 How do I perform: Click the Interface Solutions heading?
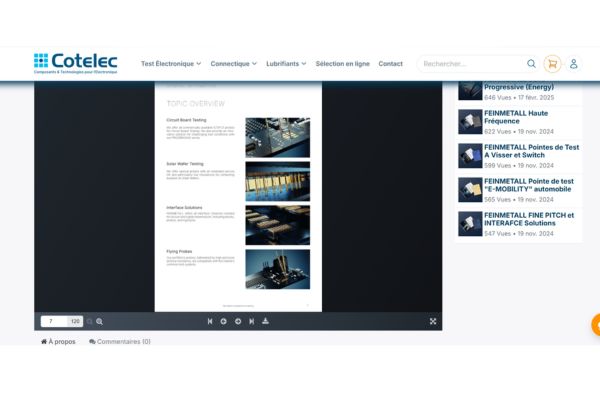pyautogui.click(x=184, y=207)
